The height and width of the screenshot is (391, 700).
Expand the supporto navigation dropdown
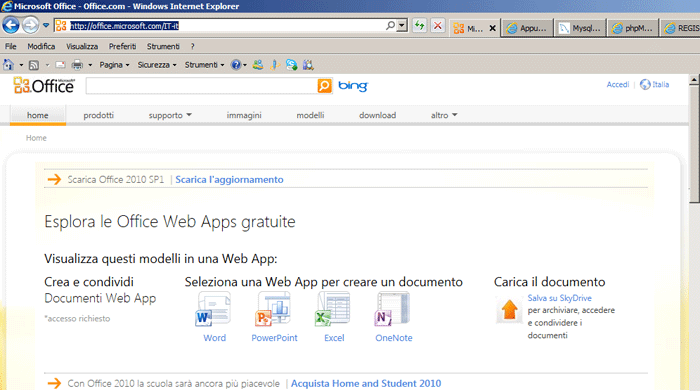170,115
